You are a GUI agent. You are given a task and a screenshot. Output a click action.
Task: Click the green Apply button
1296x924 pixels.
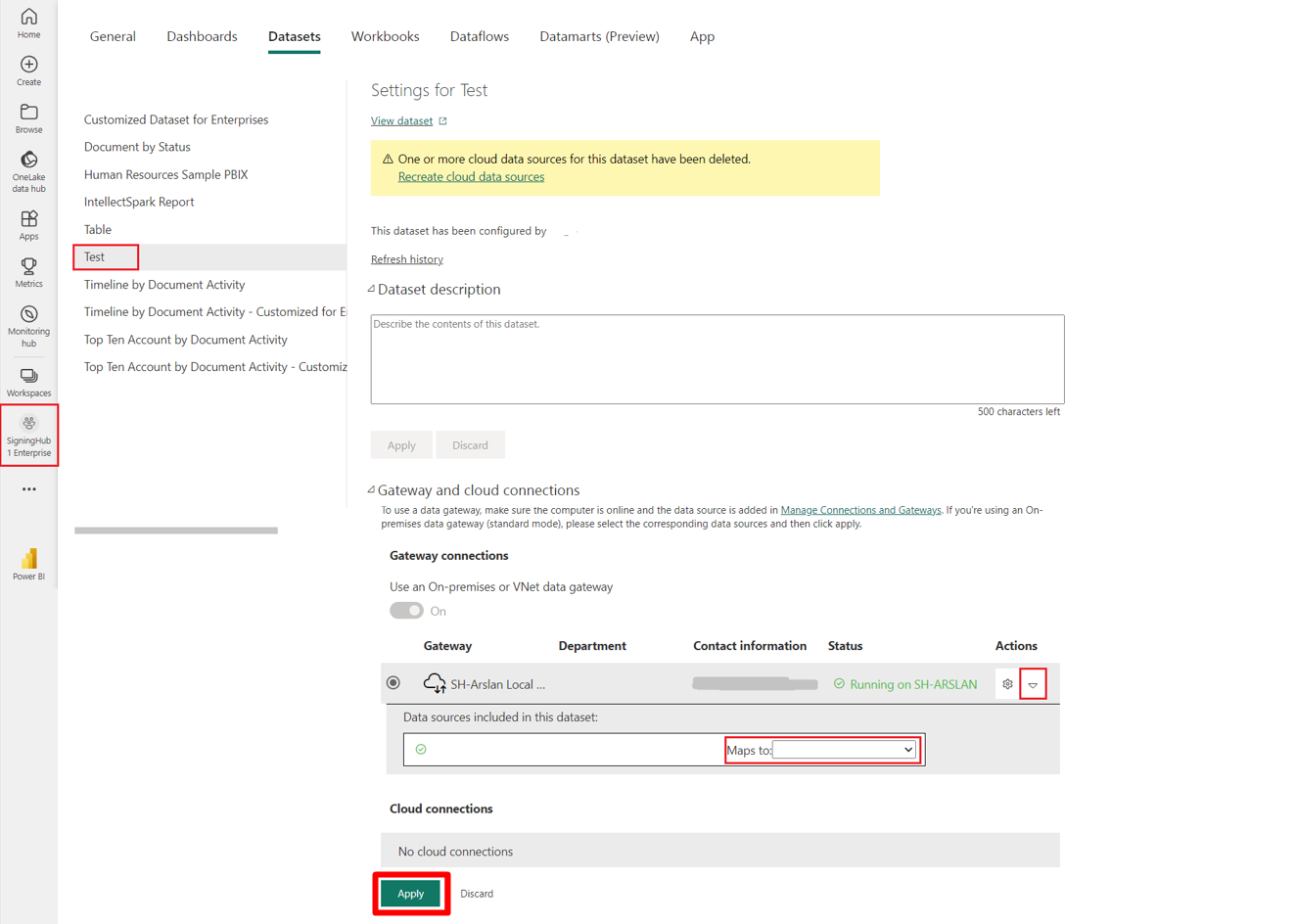coord(410,894)
